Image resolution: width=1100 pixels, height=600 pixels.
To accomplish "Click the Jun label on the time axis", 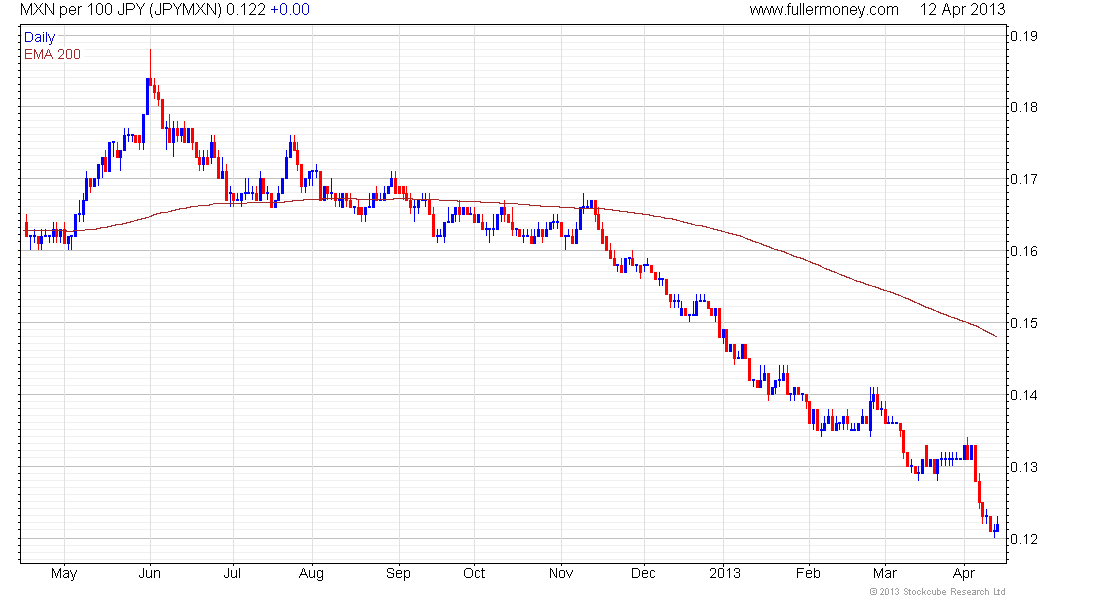I will (x=149, y=573).
